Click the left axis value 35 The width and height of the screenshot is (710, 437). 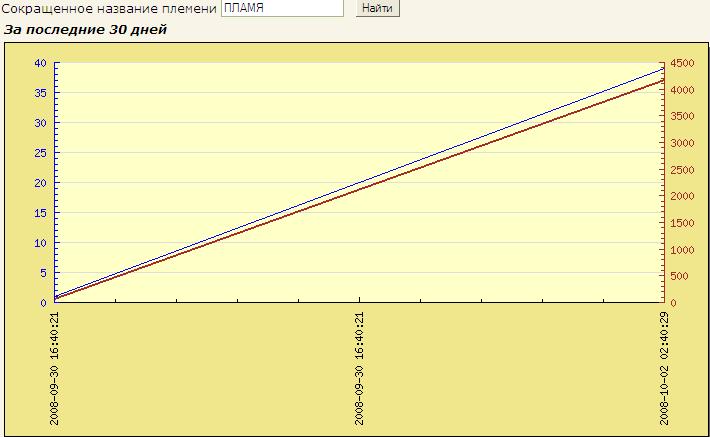(x=40, y=93)
